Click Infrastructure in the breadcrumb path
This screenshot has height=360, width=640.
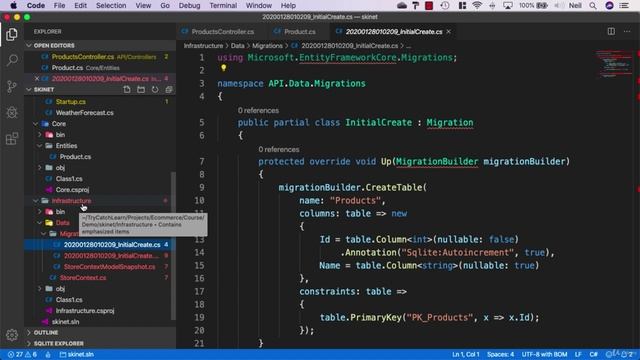[x=203, y=46]
